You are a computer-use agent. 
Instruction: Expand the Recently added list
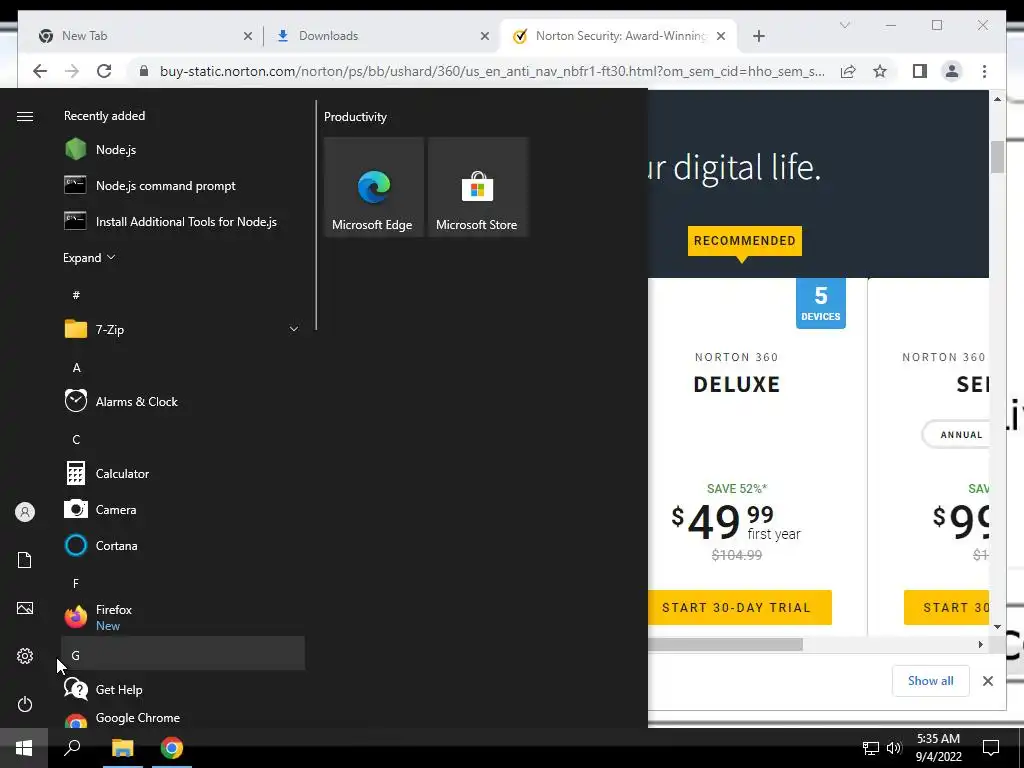click(89, 257)
